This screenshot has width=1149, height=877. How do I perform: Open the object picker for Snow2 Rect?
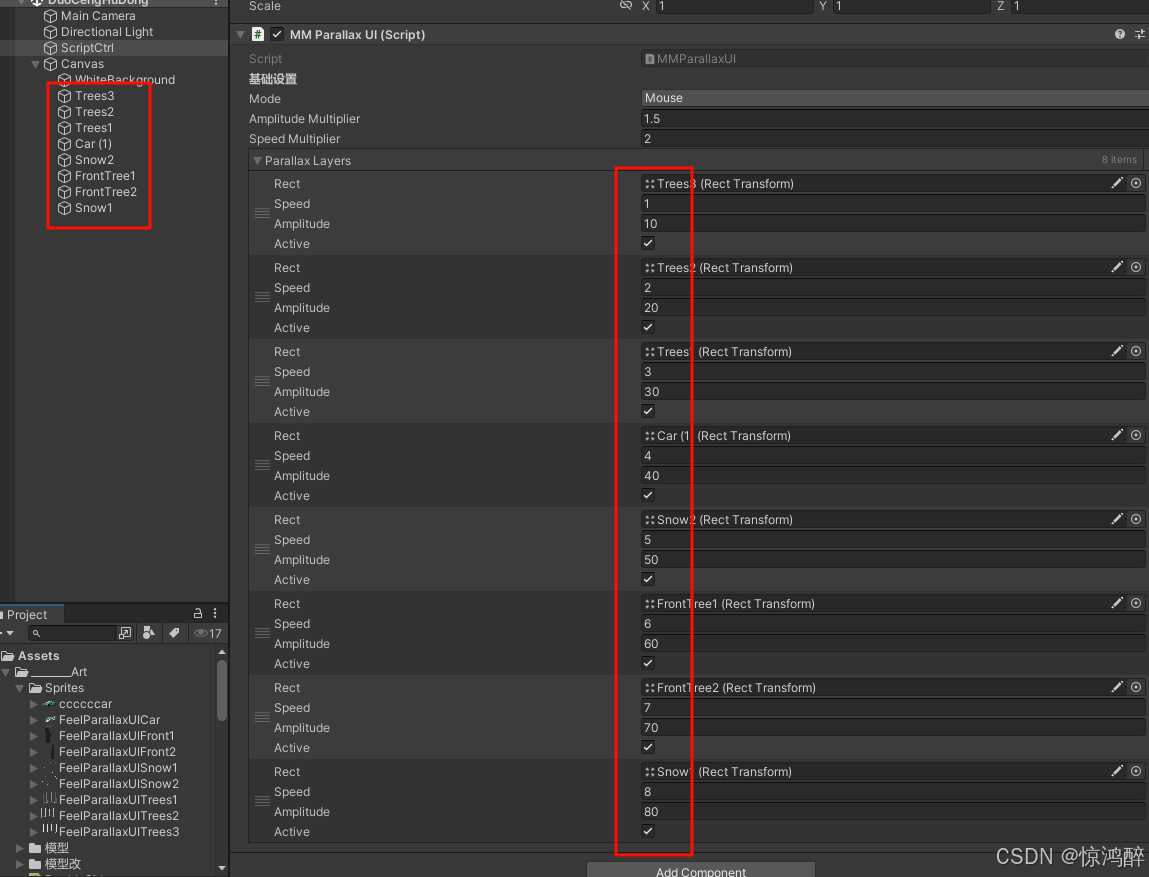coord(1136,519)
